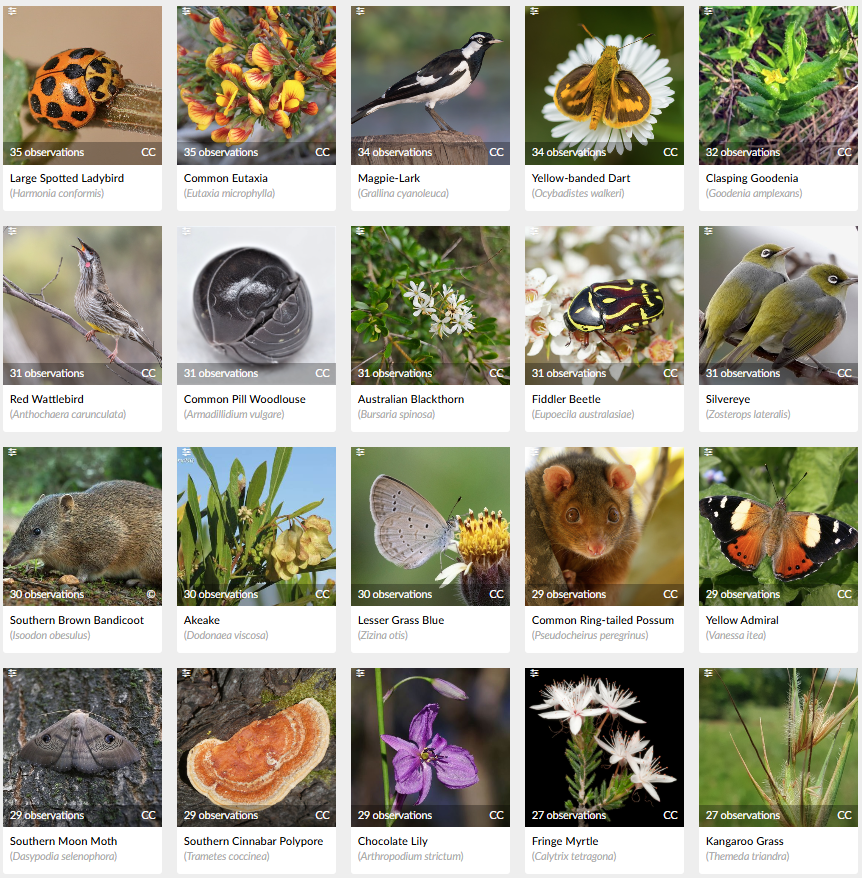862x878 pixels.
Task: Click the Fringe Myrtle flower photo
Action: [x=604, y=747]
